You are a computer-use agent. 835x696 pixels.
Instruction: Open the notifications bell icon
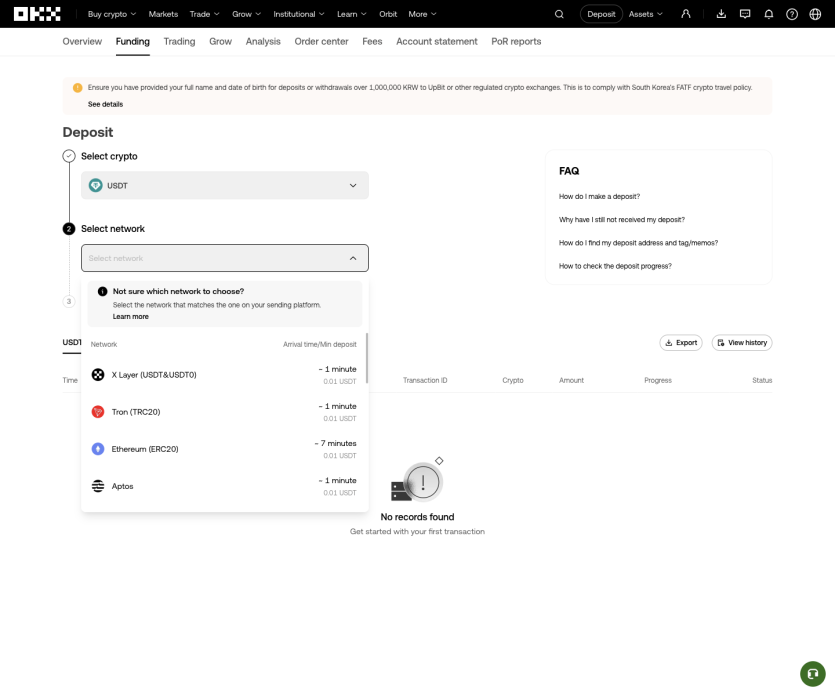[768, 14]
